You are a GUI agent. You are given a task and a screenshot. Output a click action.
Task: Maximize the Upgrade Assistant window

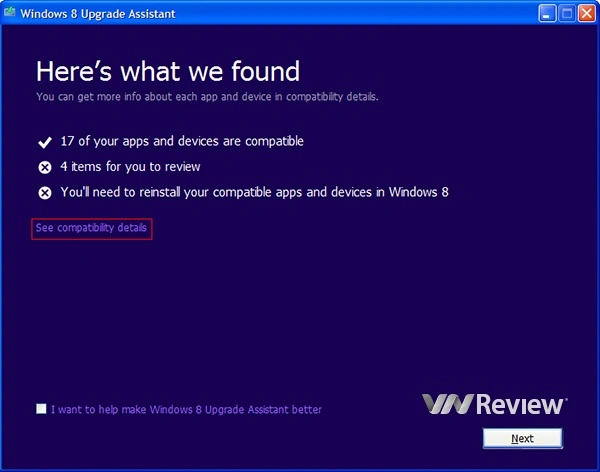[x=566, y=13]
